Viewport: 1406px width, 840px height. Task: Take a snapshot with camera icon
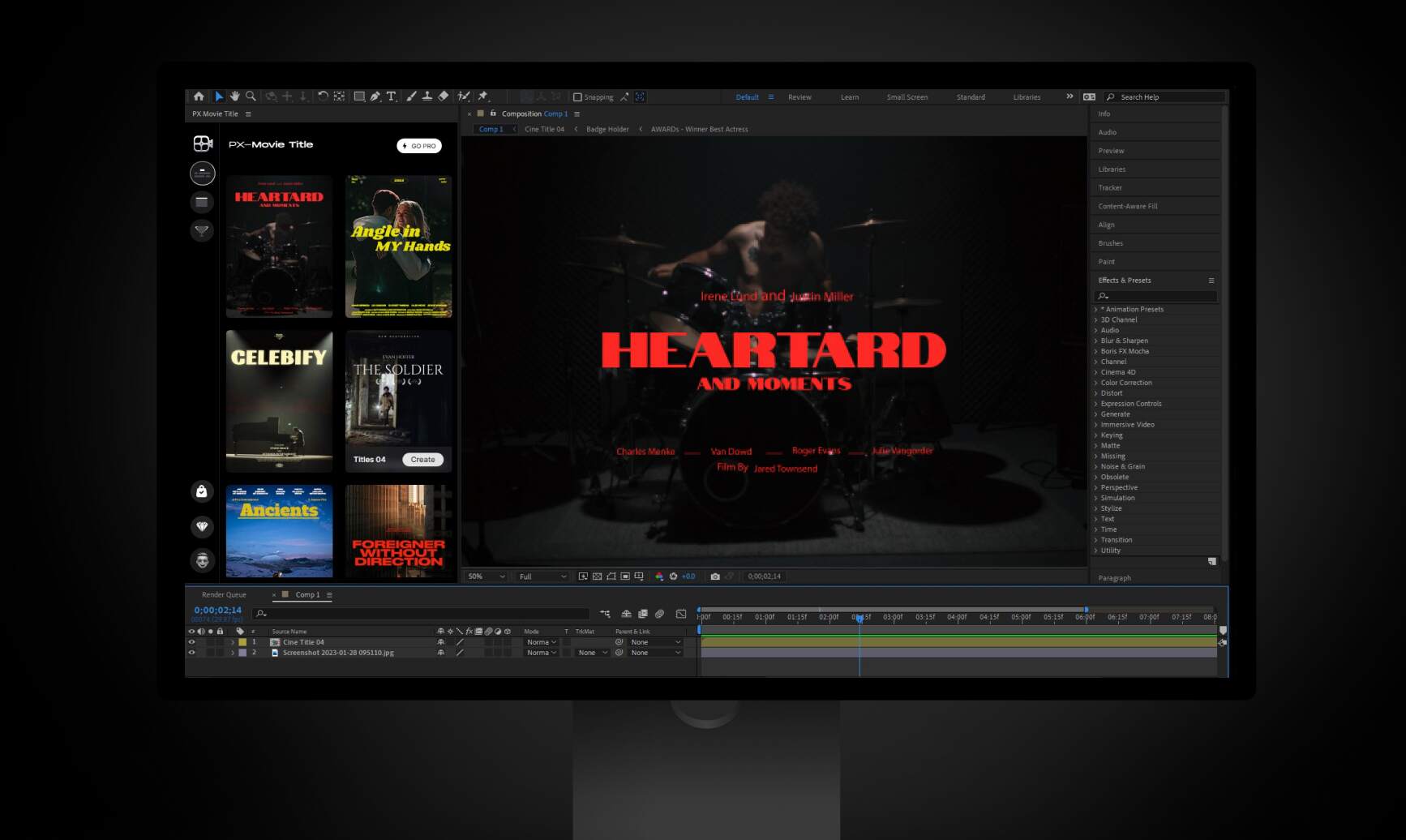coord(715,576)
